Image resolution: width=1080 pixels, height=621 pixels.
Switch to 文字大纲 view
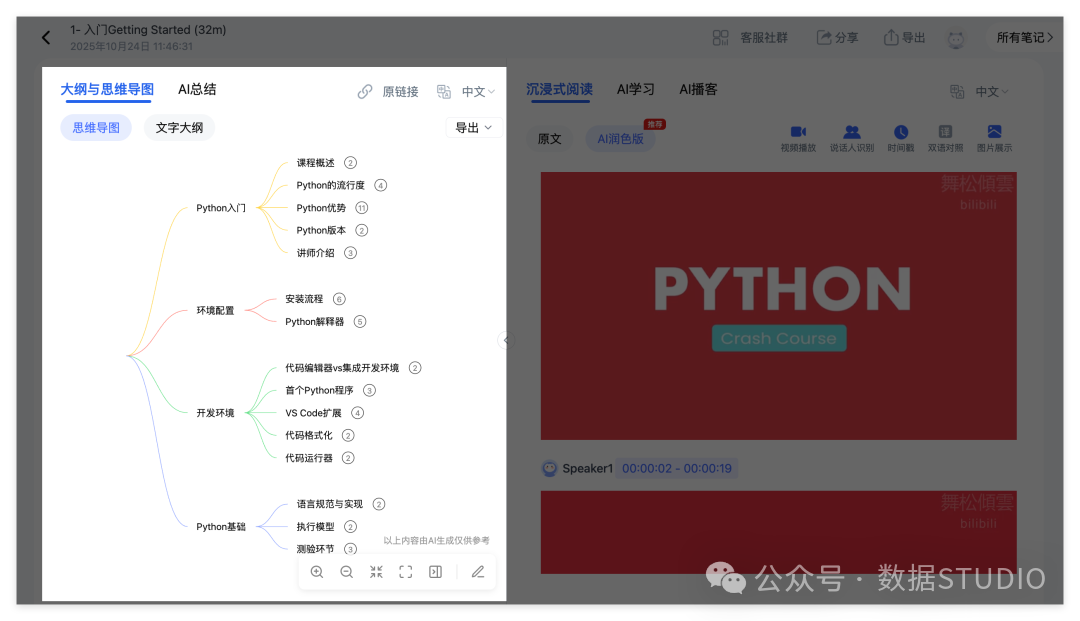(179, 127)
